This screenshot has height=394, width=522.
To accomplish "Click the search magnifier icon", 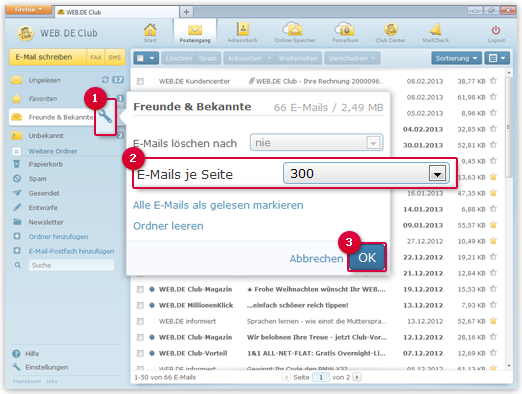I will pos(17,265).
